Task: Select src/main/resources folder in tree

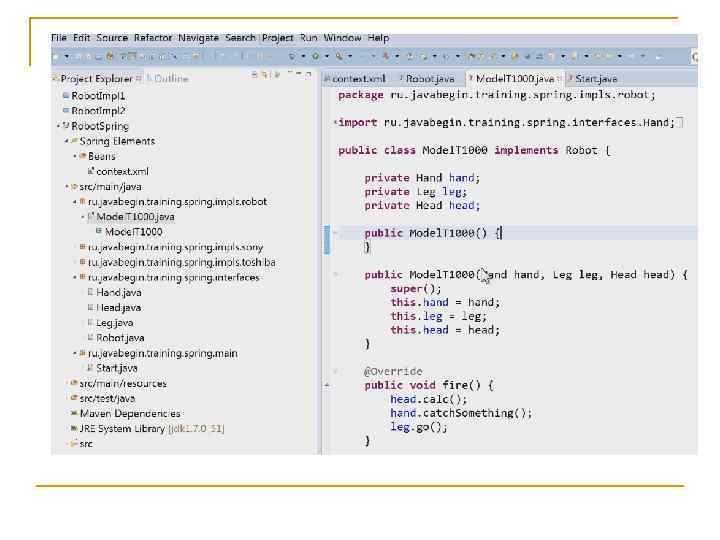Action: (118, 383)
